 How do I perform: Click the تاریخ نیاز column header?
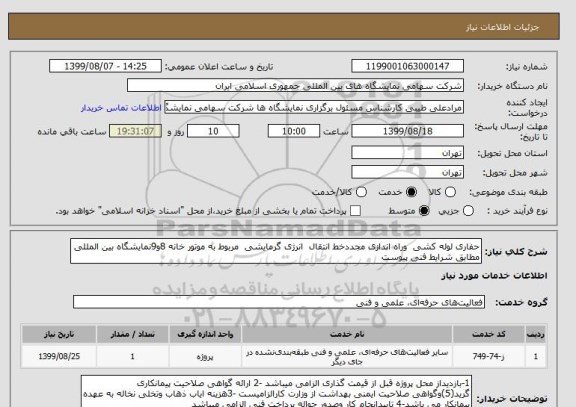(x=59, y=334)
